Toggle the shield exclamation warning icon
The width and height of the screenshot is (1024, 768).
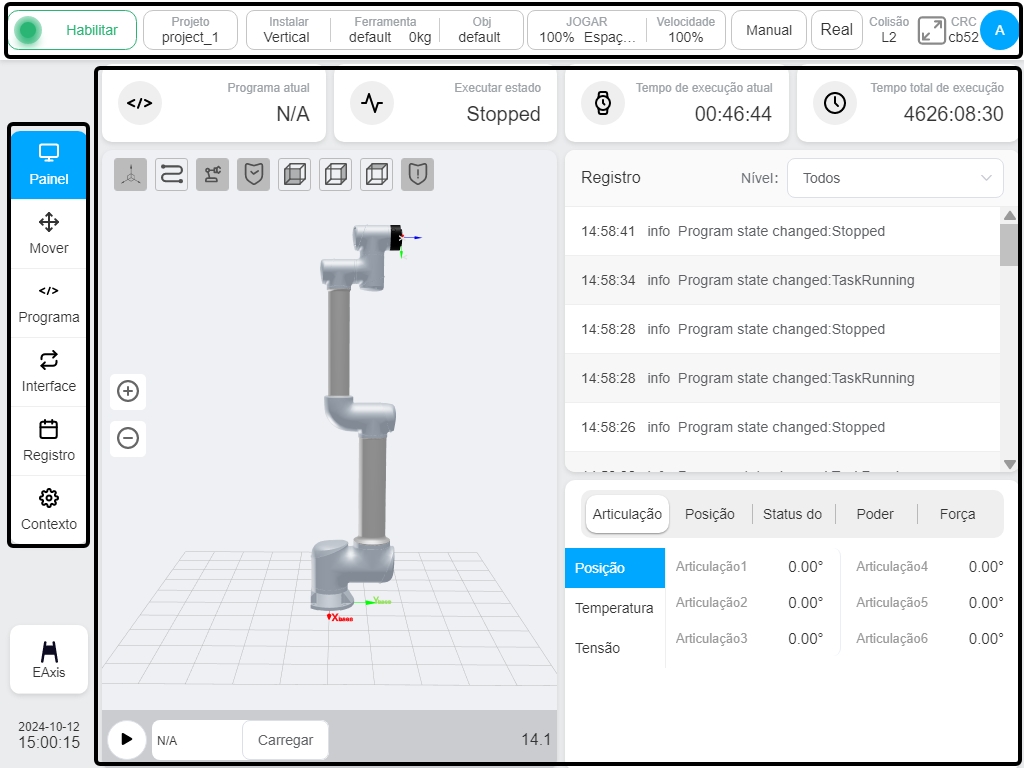(x=417, y=175)
